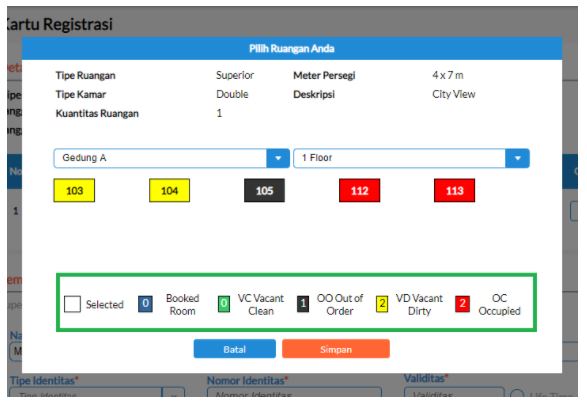Cancel with the Batal button
587x403 pixels.
(235, 349)
